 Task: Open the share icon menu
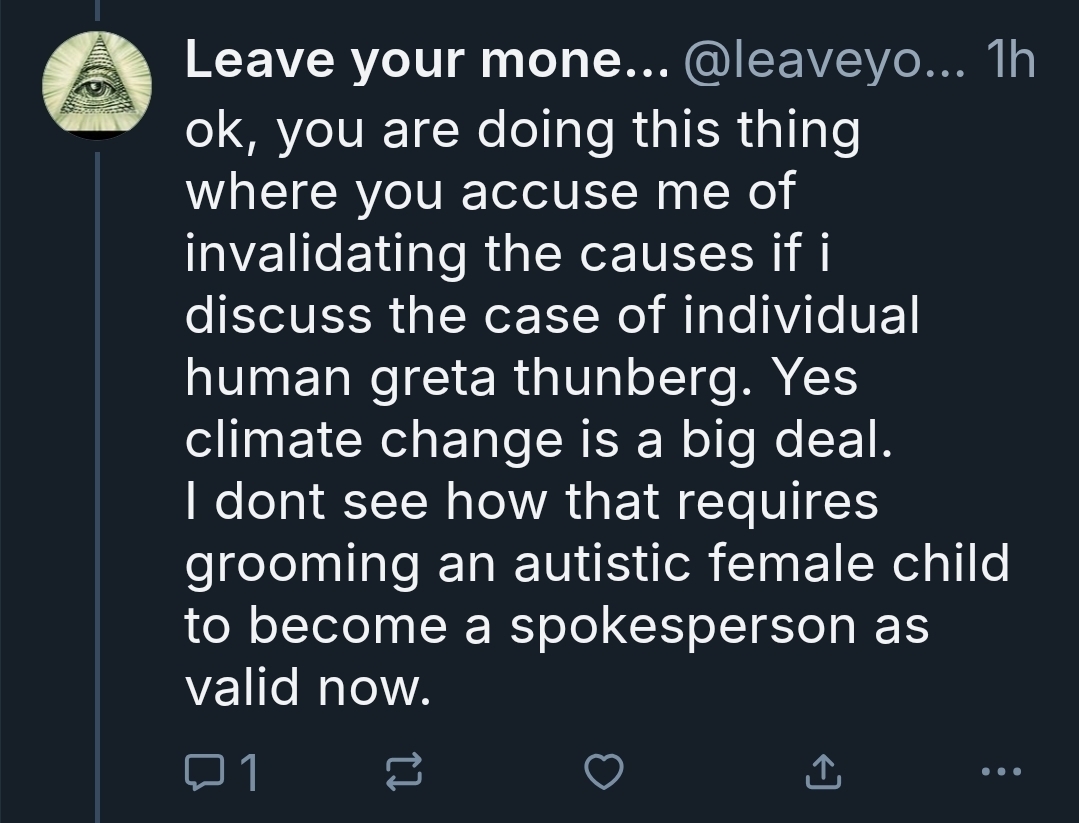pyautogui.click(x=820, y=771)
